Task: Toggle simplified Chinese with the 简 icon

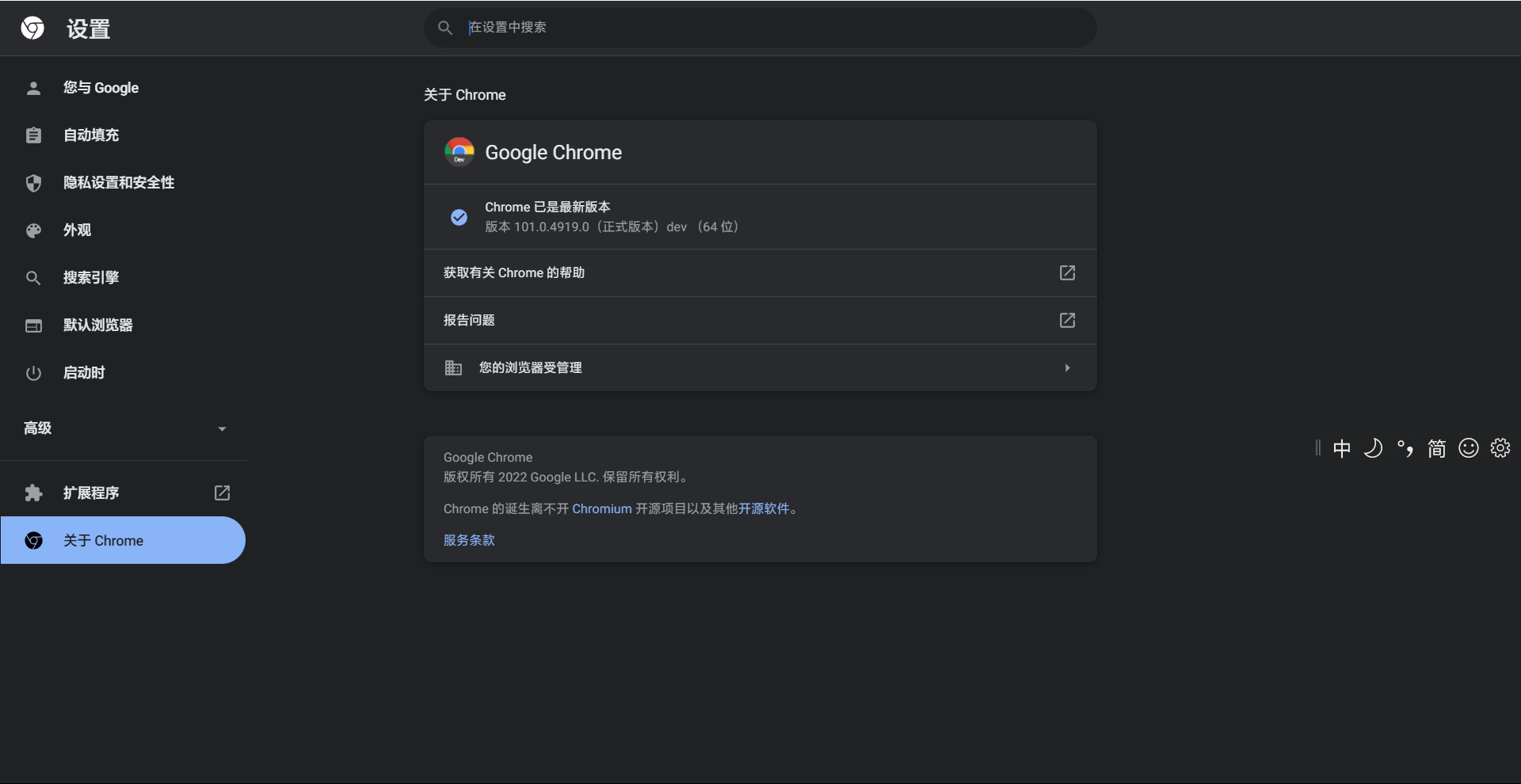Action: 1436,448
